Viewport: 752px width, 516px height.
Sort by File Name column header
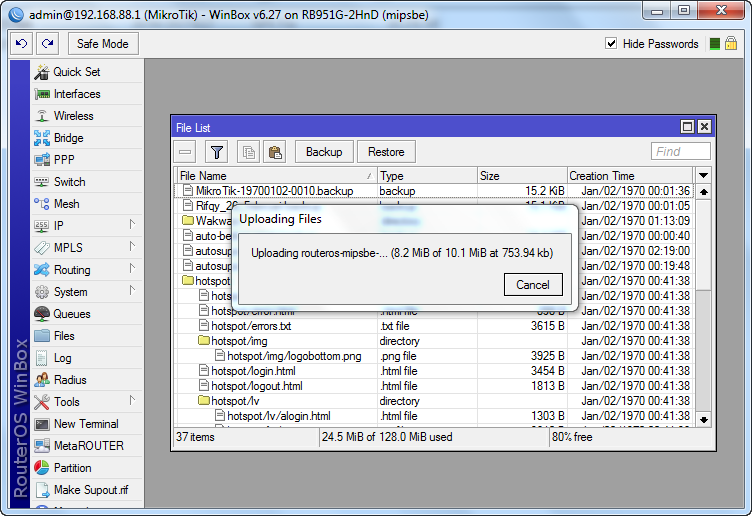coord(277,176)
